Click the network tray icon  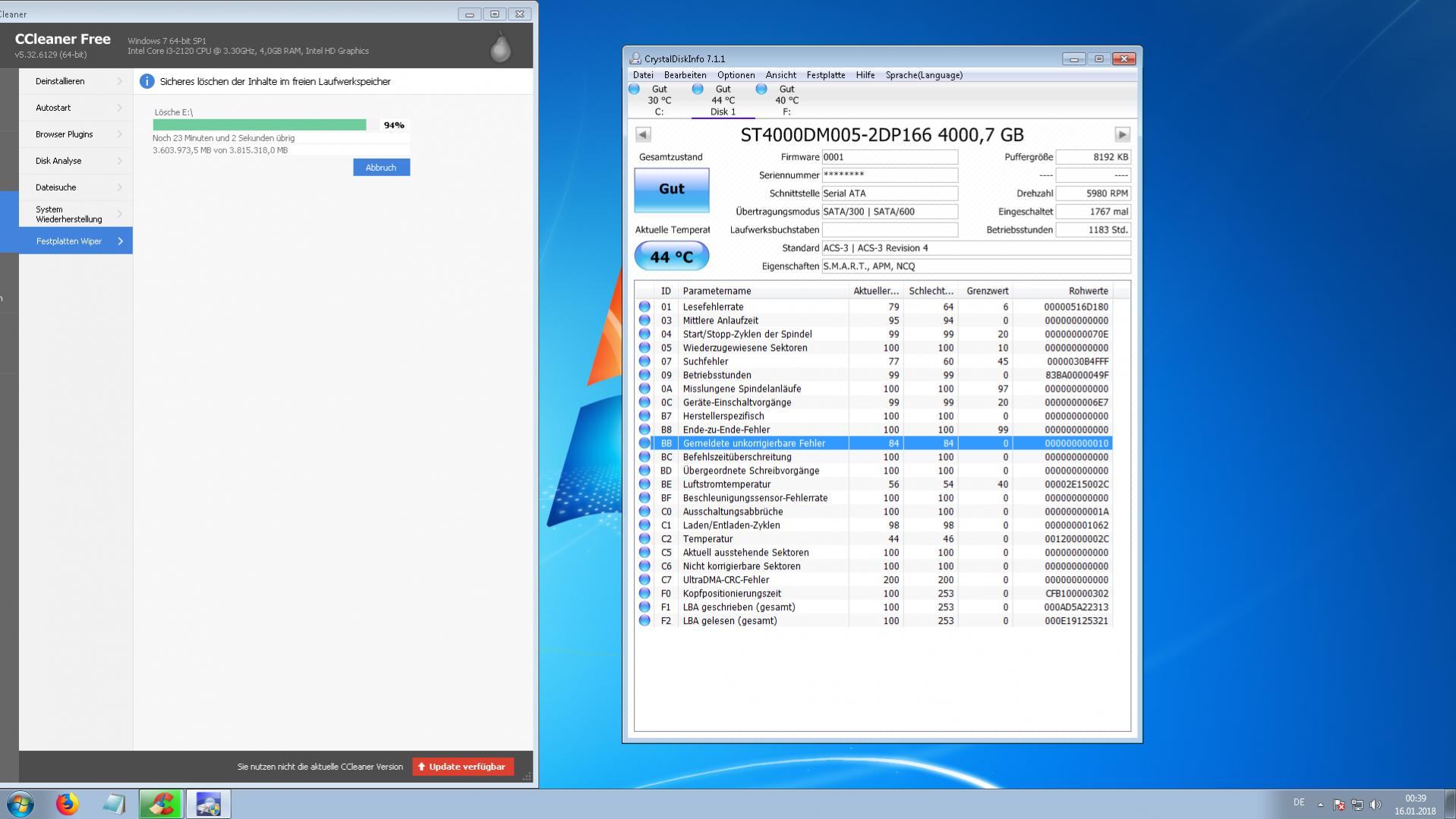[x=1357, y=805]
